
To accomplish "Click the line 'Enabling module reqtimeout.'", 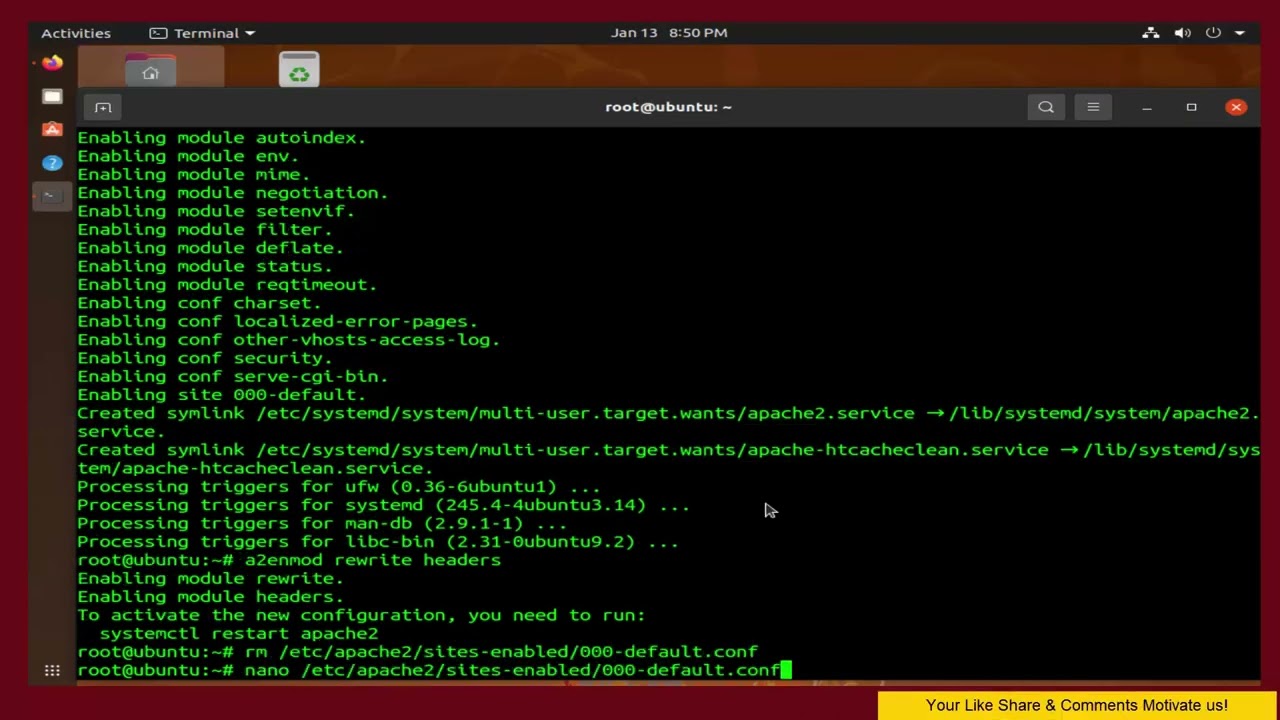I will [227, 285].
